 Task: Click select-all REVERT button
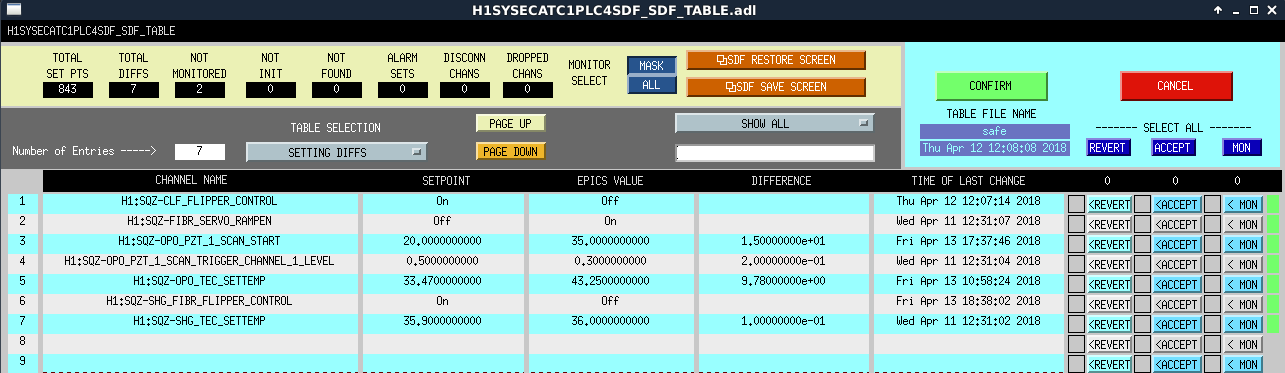pyautogui.click(x=1108, y=148)
